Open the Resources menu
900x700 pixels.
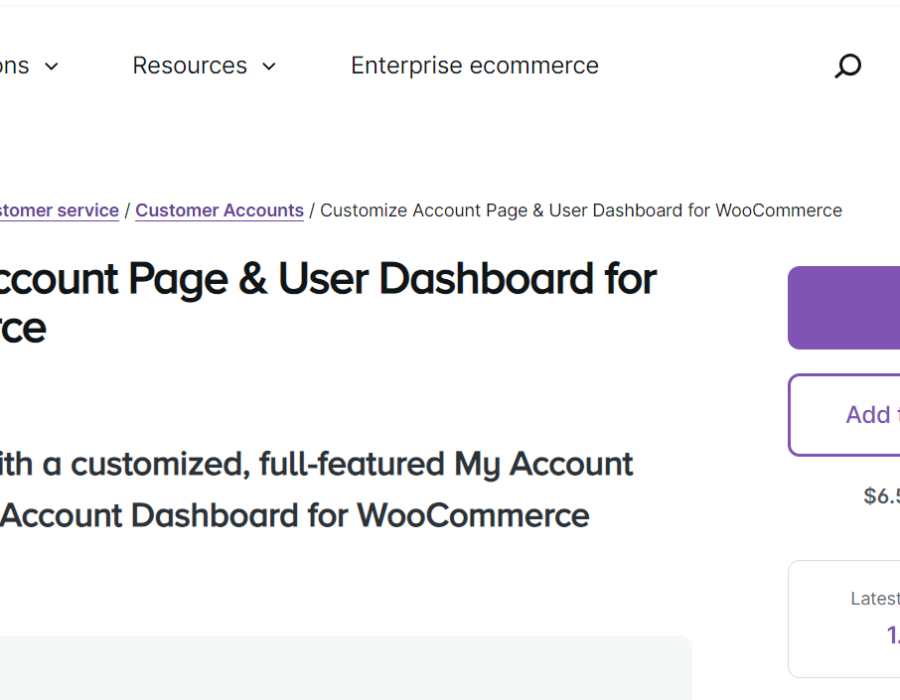coord(190,66)
